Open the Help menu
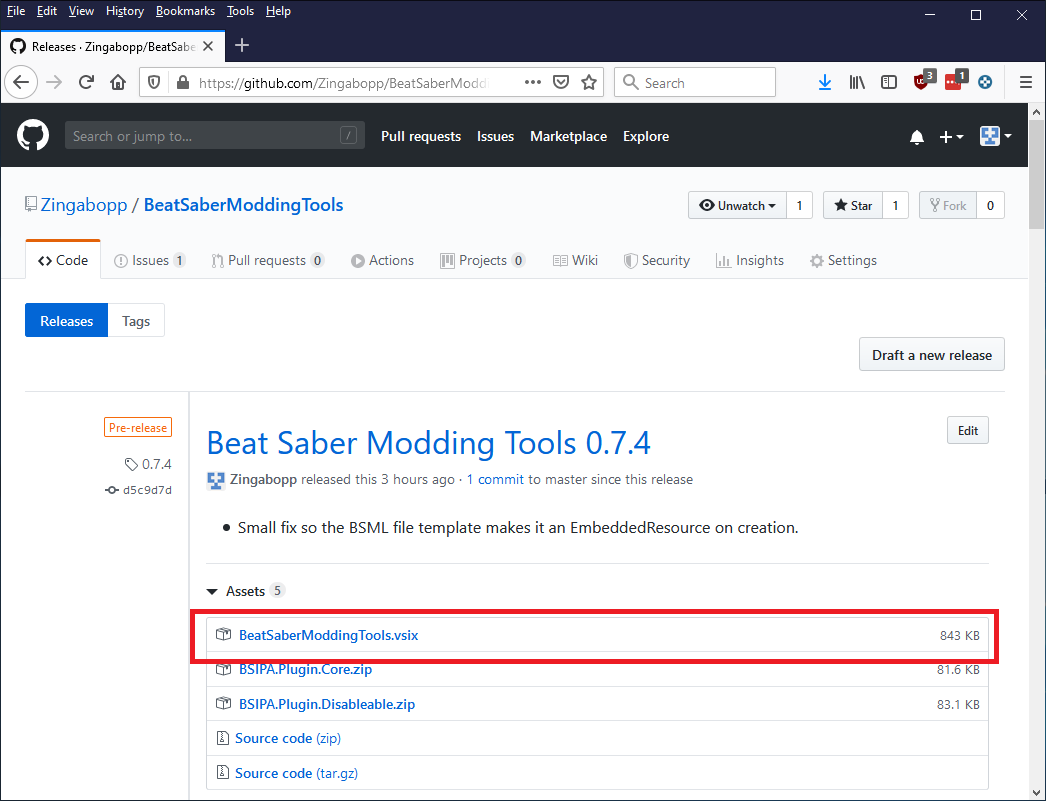 (278, 11)
